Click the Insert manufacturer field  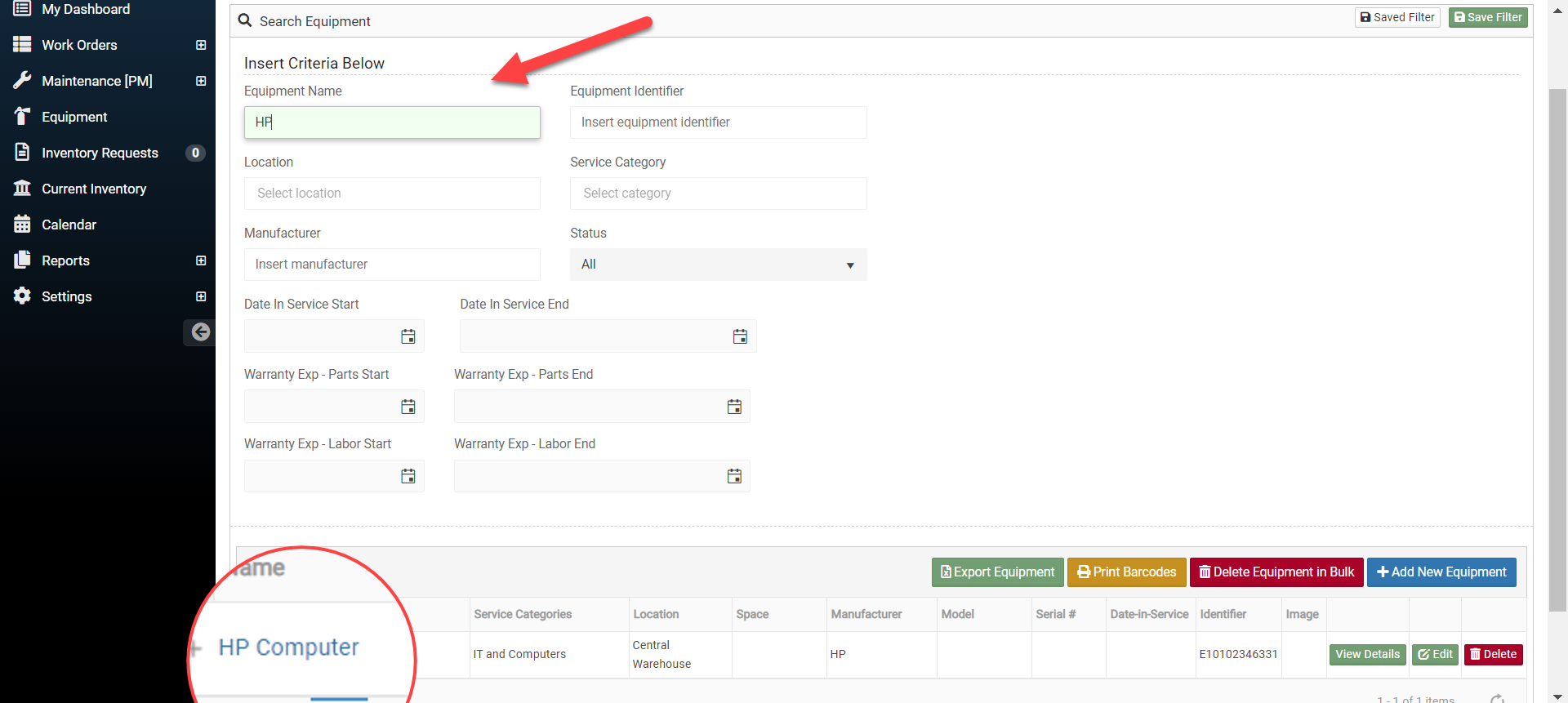tap(392, 265)
